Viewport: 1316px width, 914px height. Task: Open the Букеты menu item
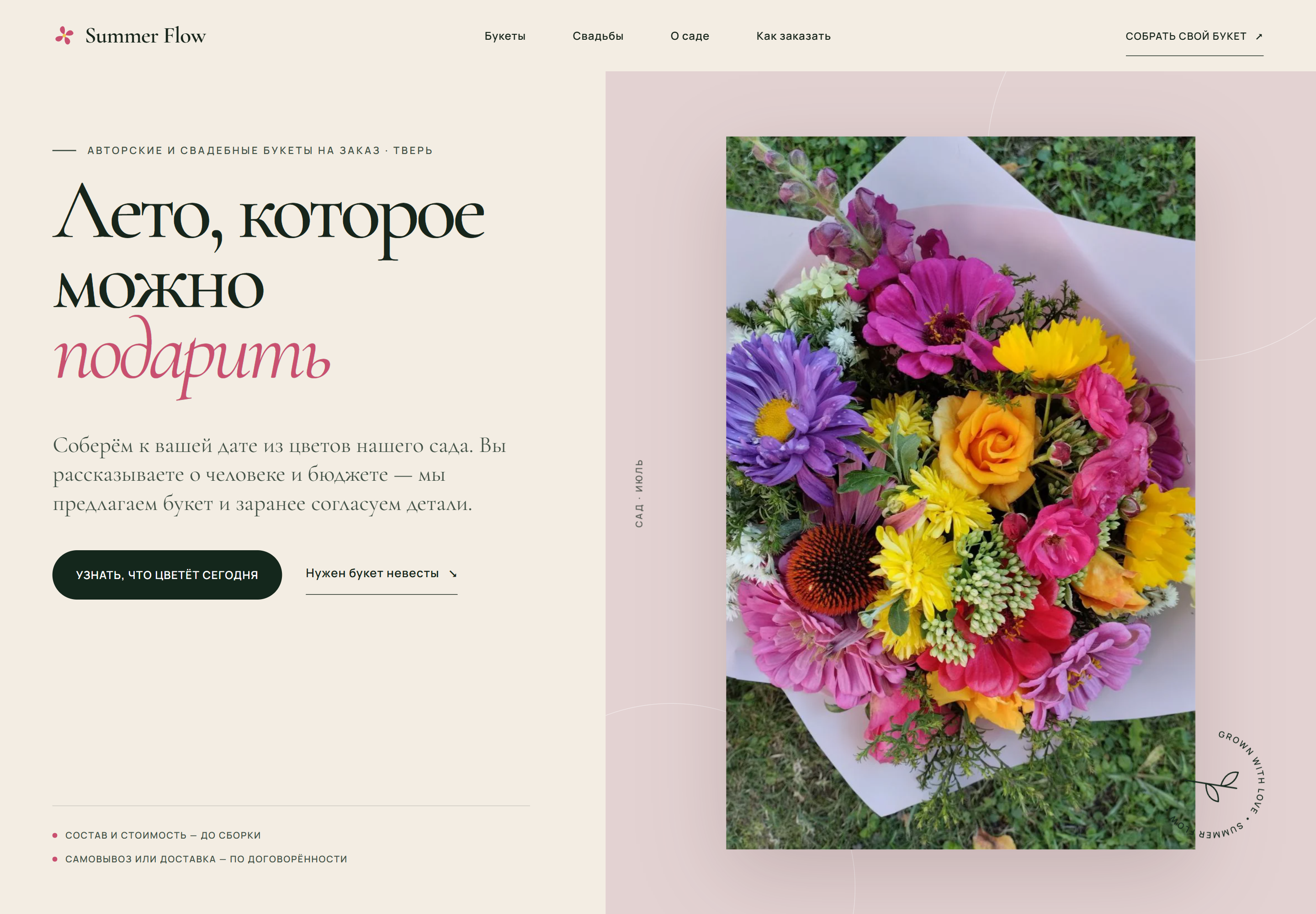(504, 36)
